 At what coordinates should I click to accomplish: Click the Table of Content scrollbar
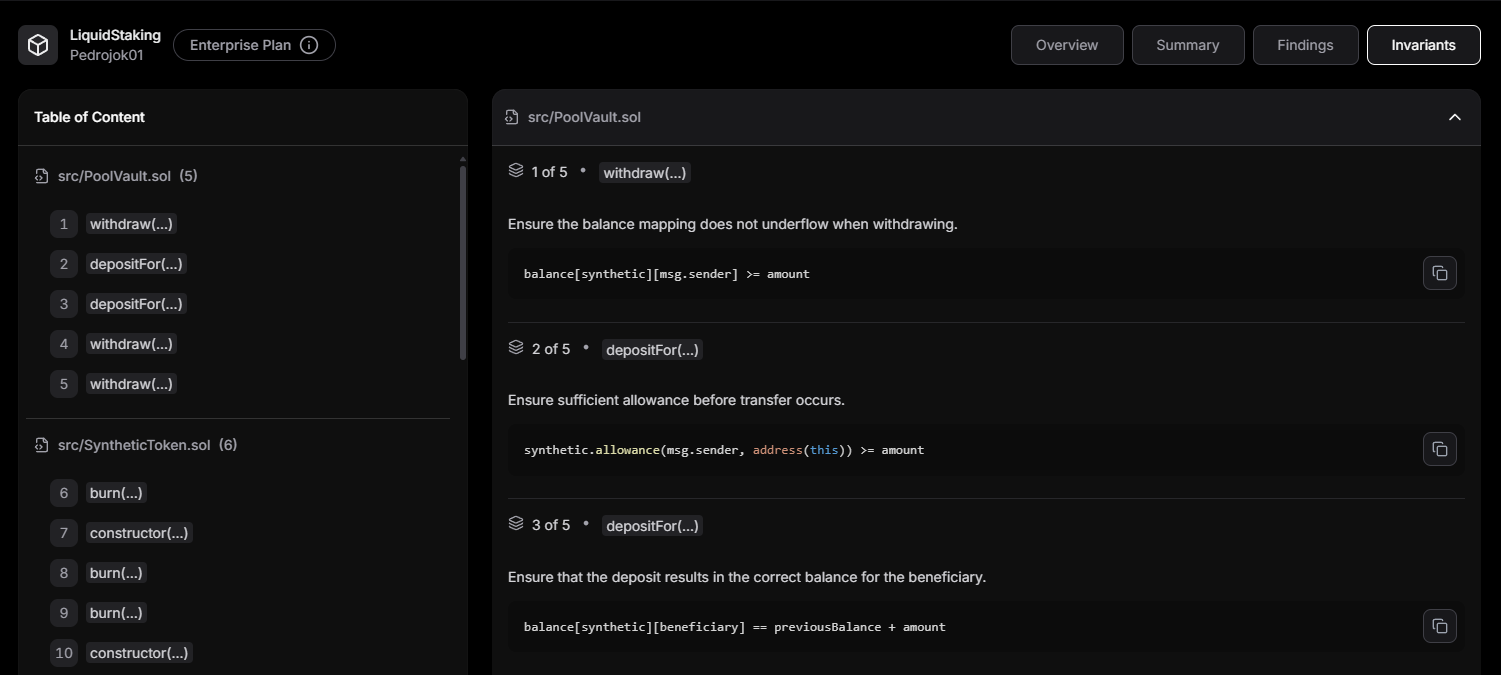tap(462, 262)
